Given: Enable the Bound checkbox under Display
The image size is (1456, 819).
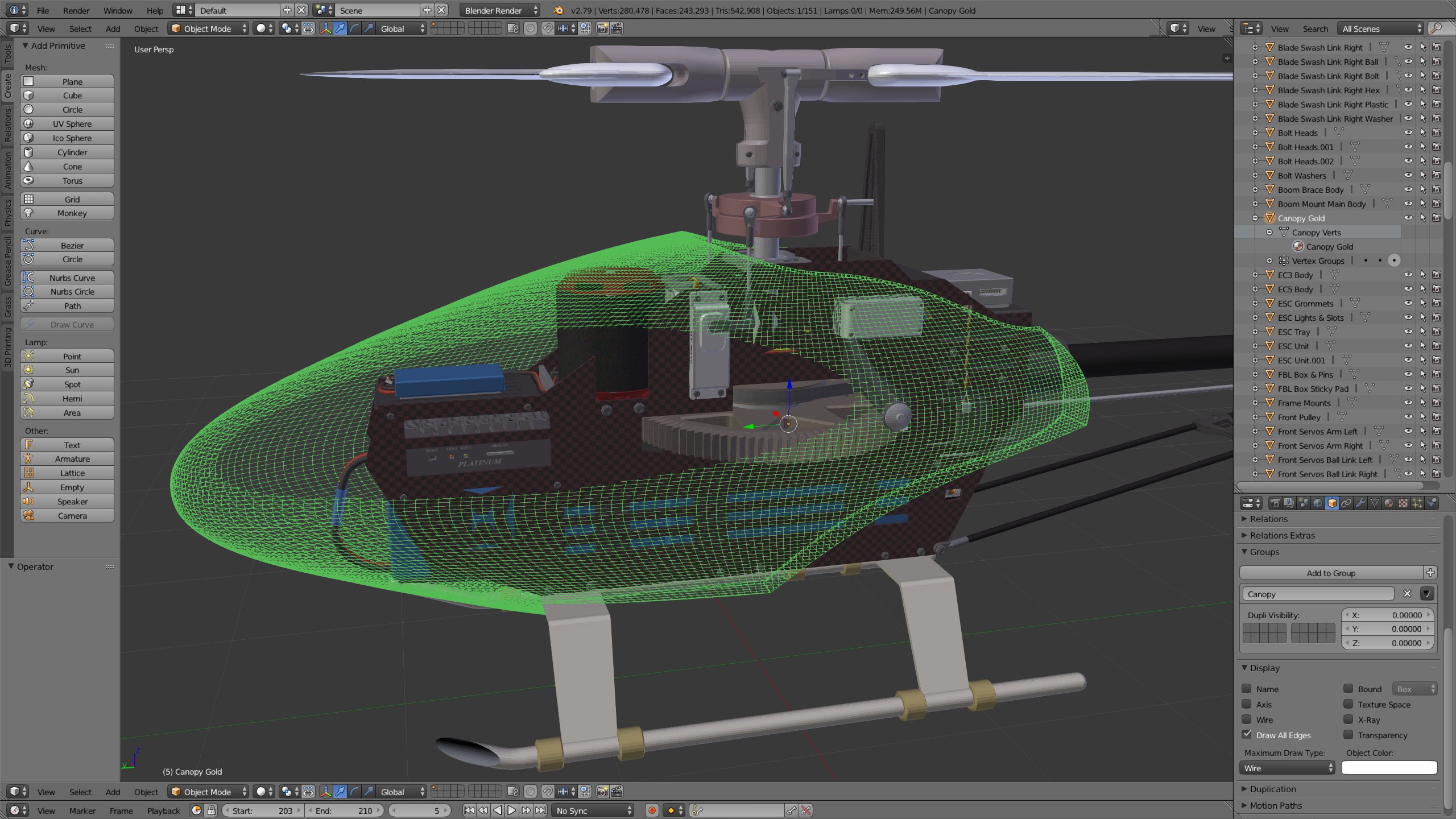Looking at the screenshot, I should point(1348,689).
